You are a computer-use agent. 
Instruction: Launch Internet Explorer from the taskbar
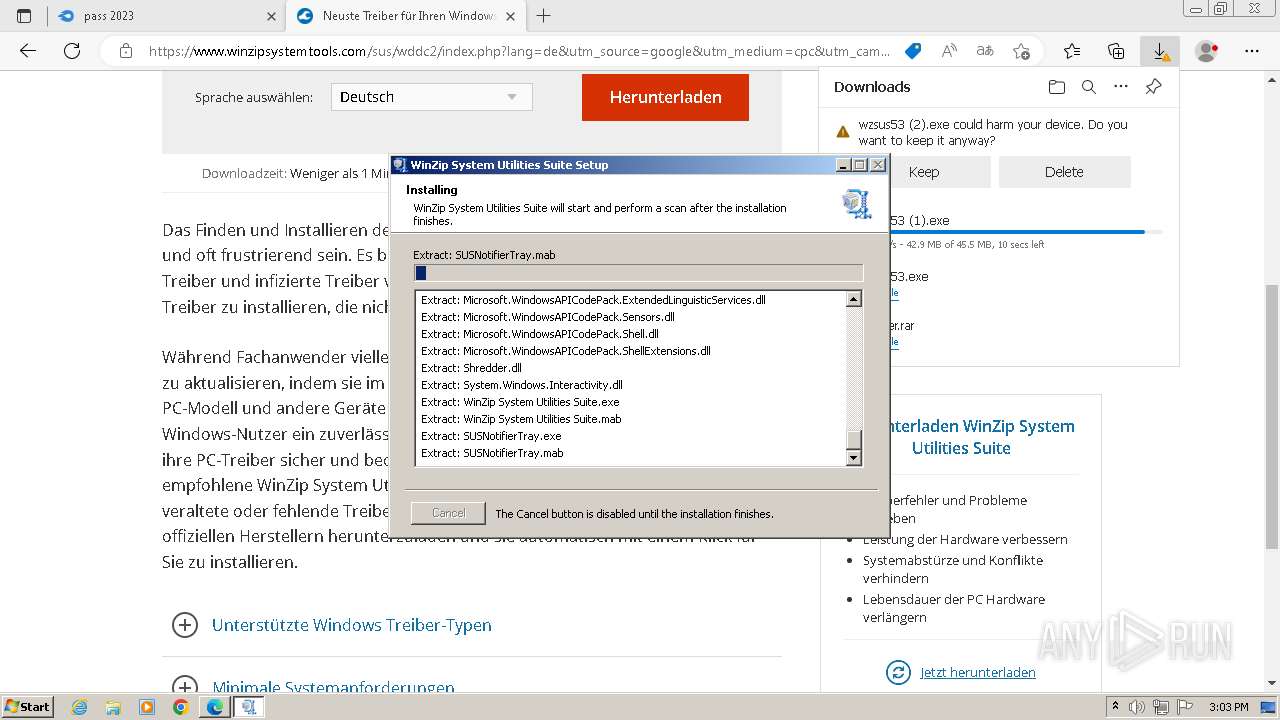click(x=80, y=707)
